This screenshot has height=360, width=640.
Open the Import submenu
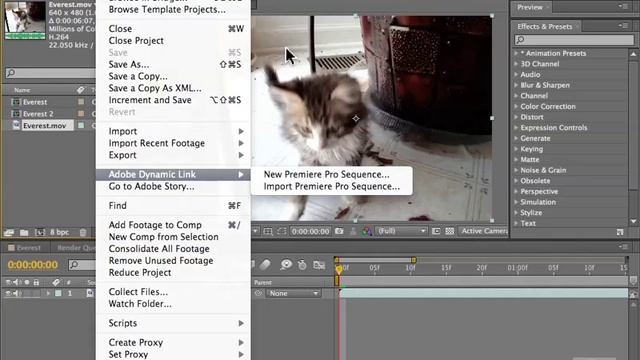pyautogui.click(x=173, y=131)
